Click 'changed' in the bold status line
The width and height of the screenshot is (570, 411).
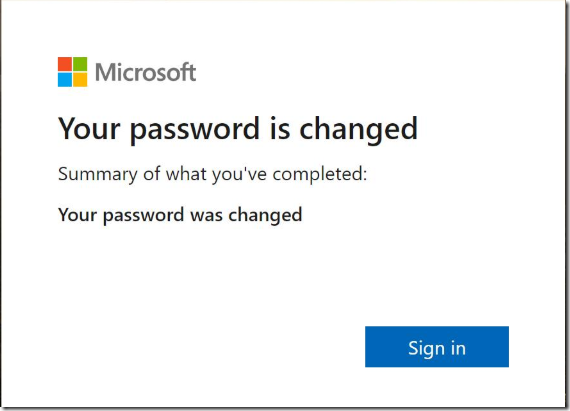point(265,215)
